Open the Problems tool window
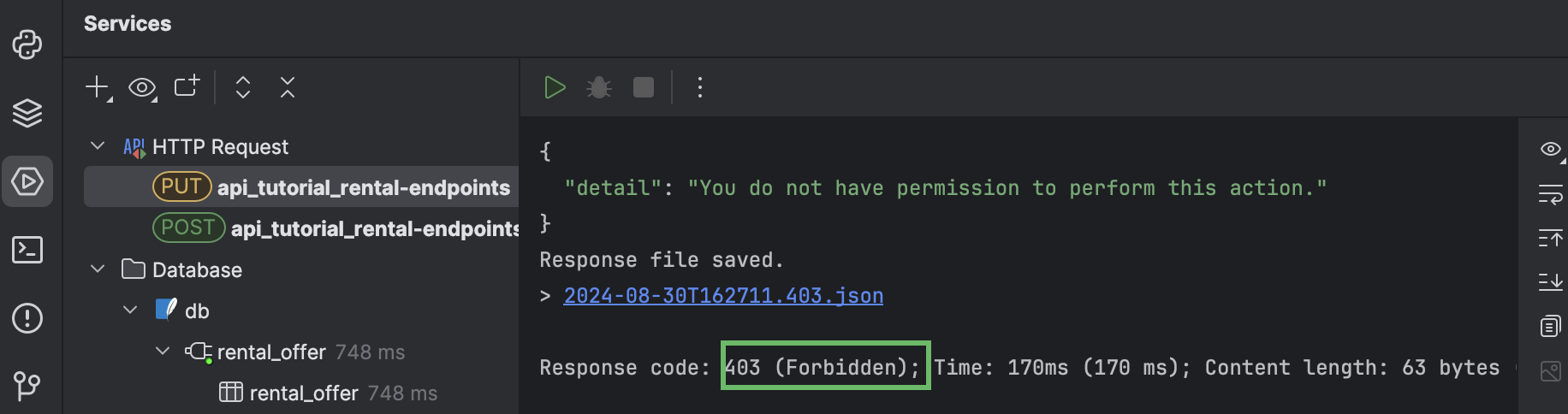The height and width of the screenshot is (414, 1568). point(27,318)
